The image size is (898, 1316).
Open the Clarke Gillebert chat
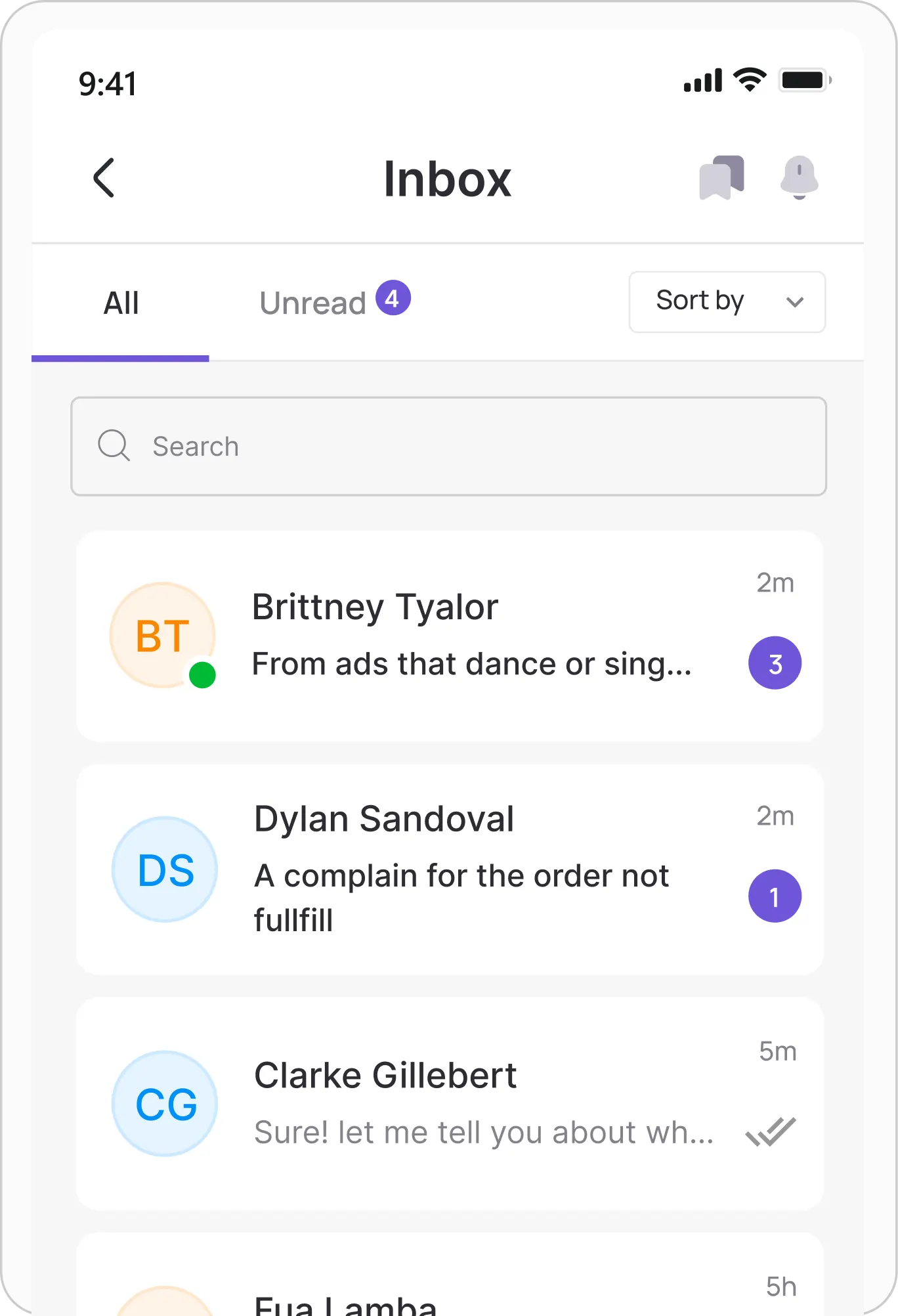tap(460, 1103)
